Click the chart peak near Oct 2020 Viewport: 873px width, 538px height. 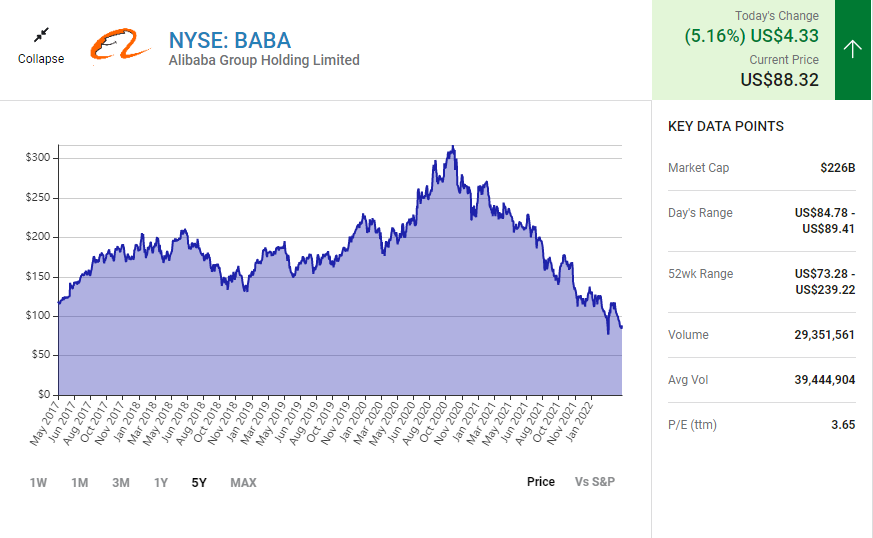pyautogui.click(x=453, y=148)
